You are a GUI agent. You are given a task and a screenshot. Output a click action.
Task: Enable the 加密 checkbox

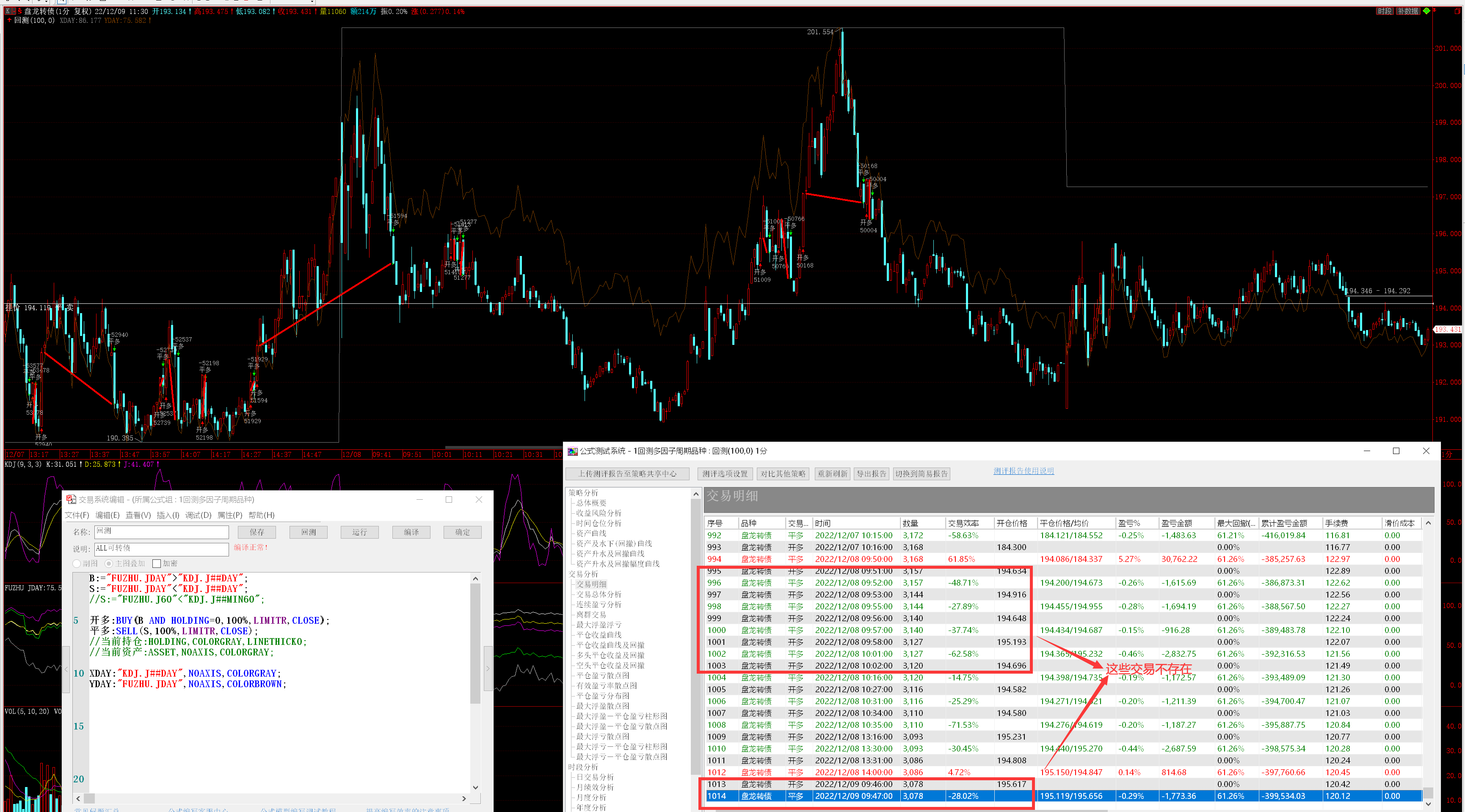(x=157, y=564)
